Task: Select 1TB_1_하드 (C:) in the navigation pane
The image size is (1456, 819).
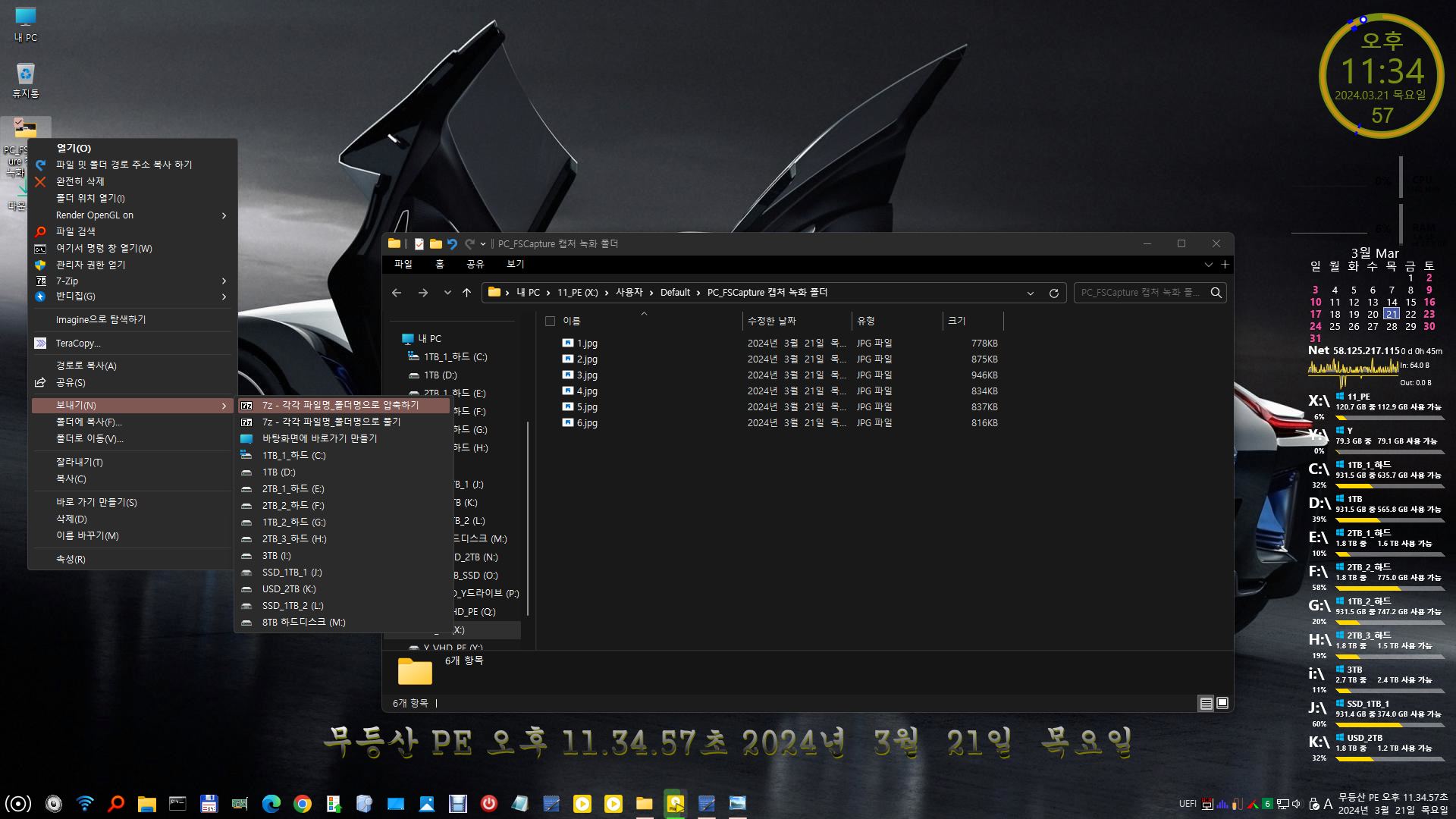Action: click(x=455, y=357)
